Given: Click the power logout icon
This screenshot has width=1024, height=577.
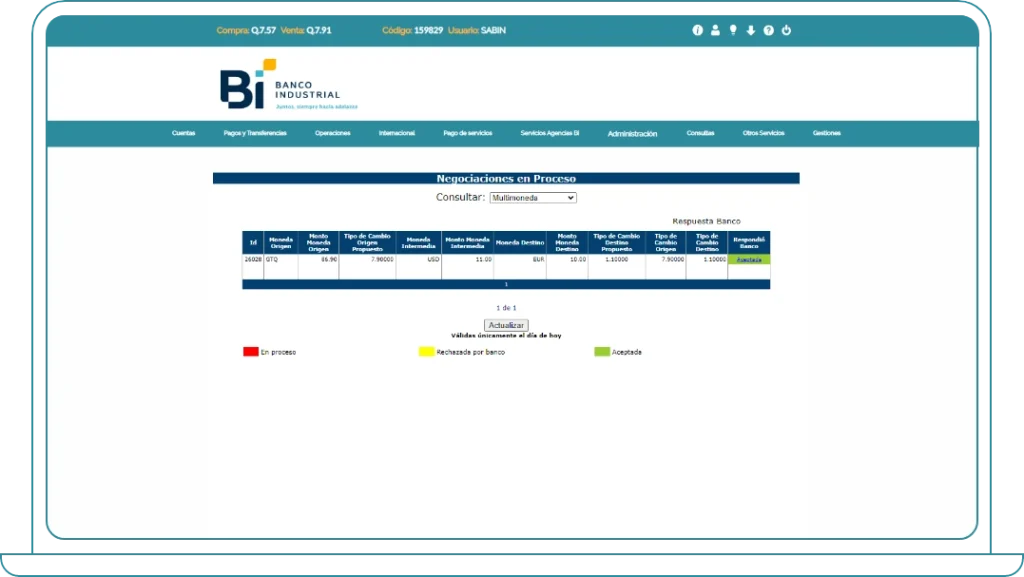Looking at the screenshot, I should tap(786, 30).
